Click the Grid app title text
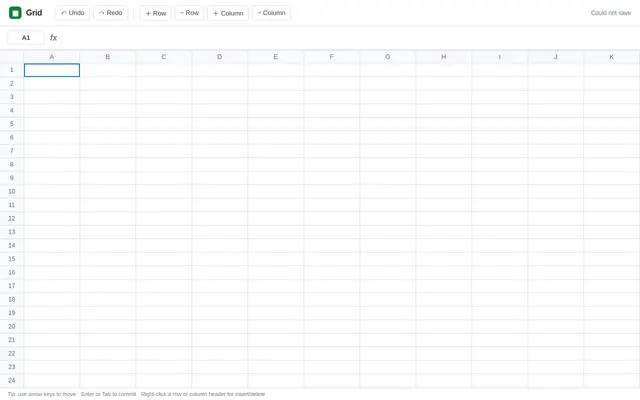 tap(34, 13)
